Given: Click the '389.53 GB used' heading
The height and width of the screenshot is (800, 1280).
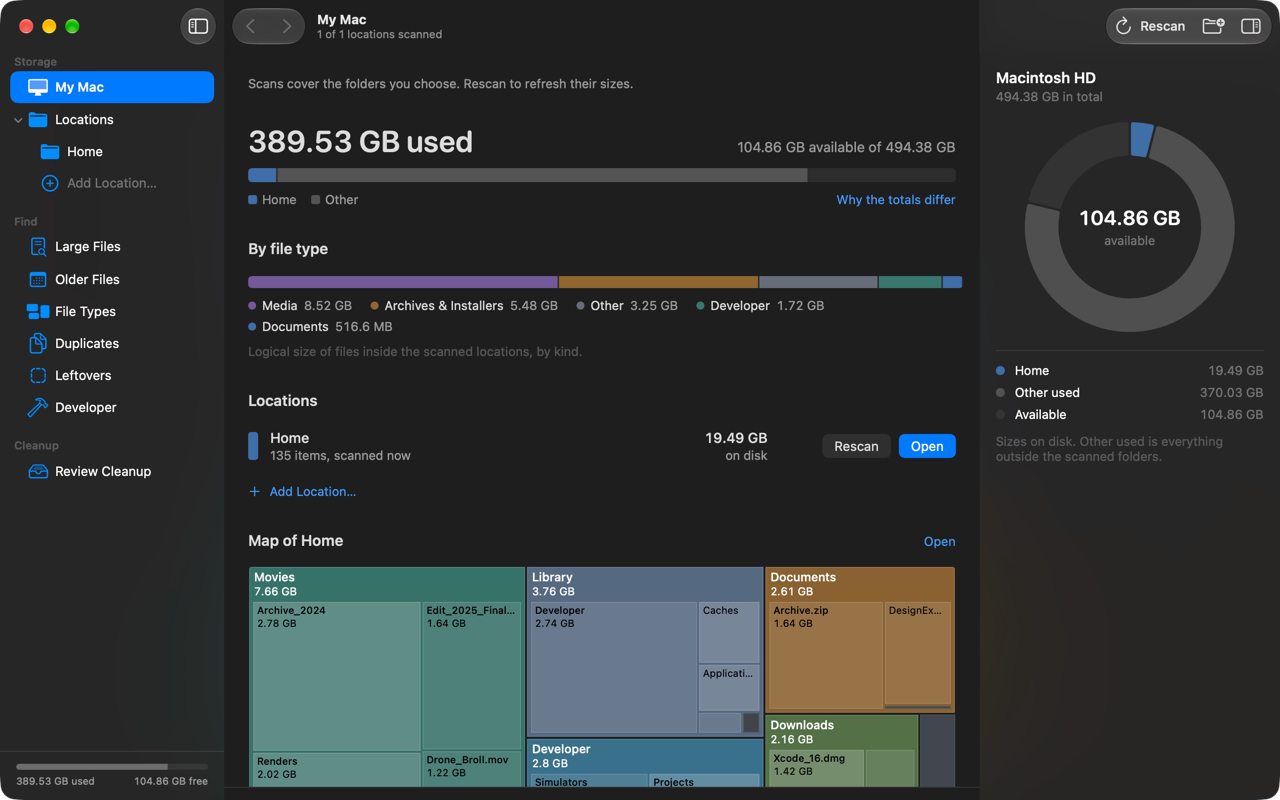Looking at the screenshot, I should 360,142.
